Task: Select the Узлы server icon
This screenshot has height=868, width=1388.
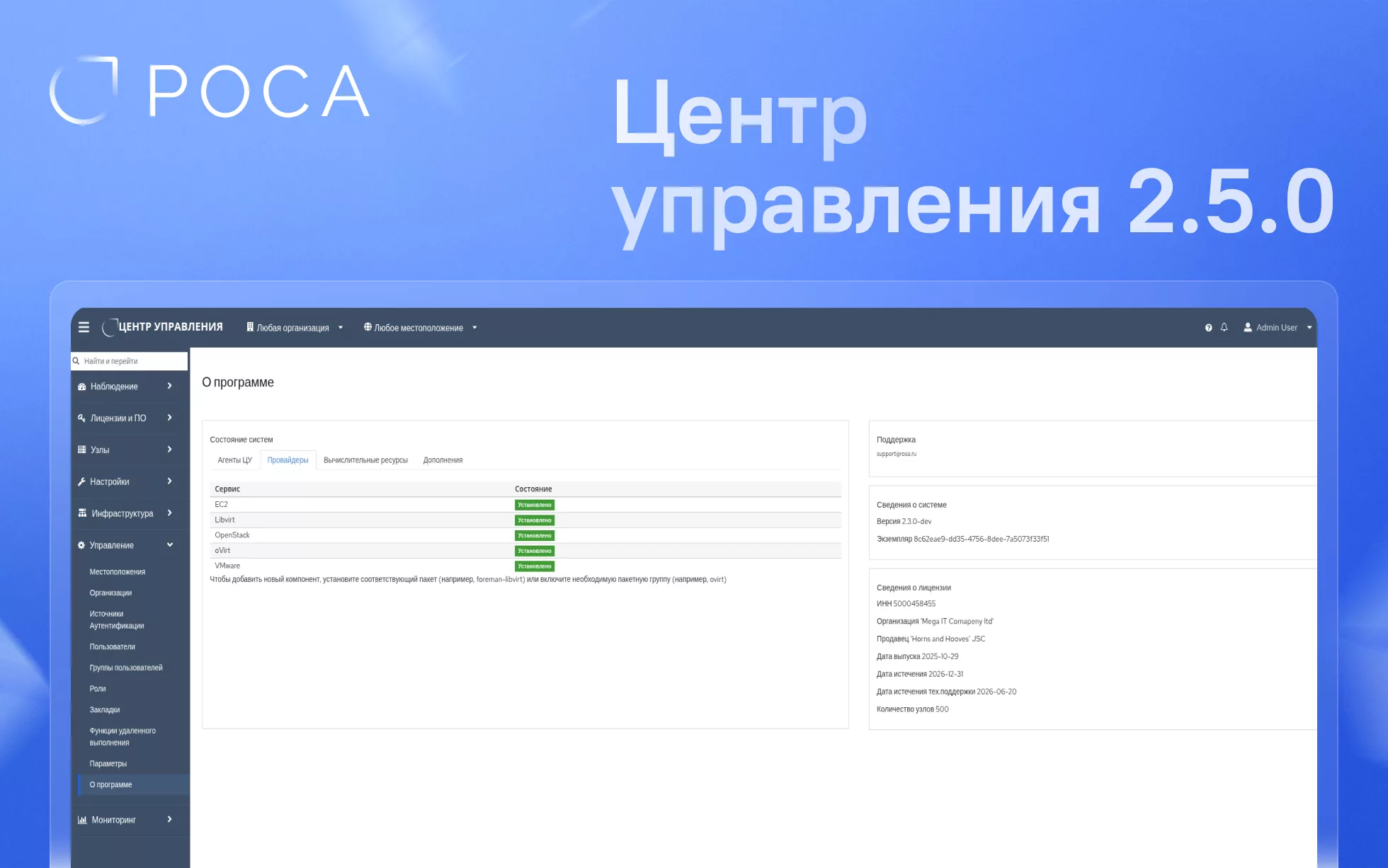Action: click(81, 449)
